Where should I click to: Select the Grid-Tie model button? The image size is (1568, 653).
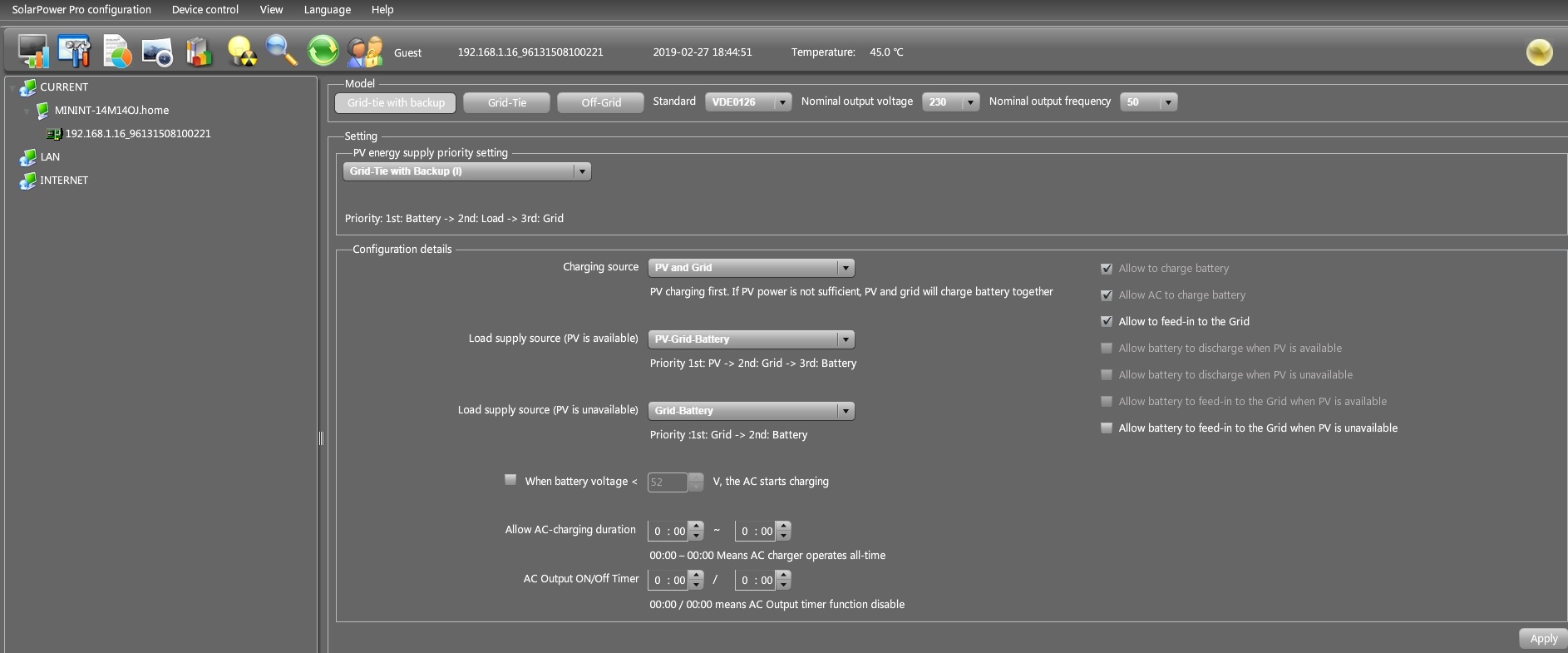[x=507, y=102]
